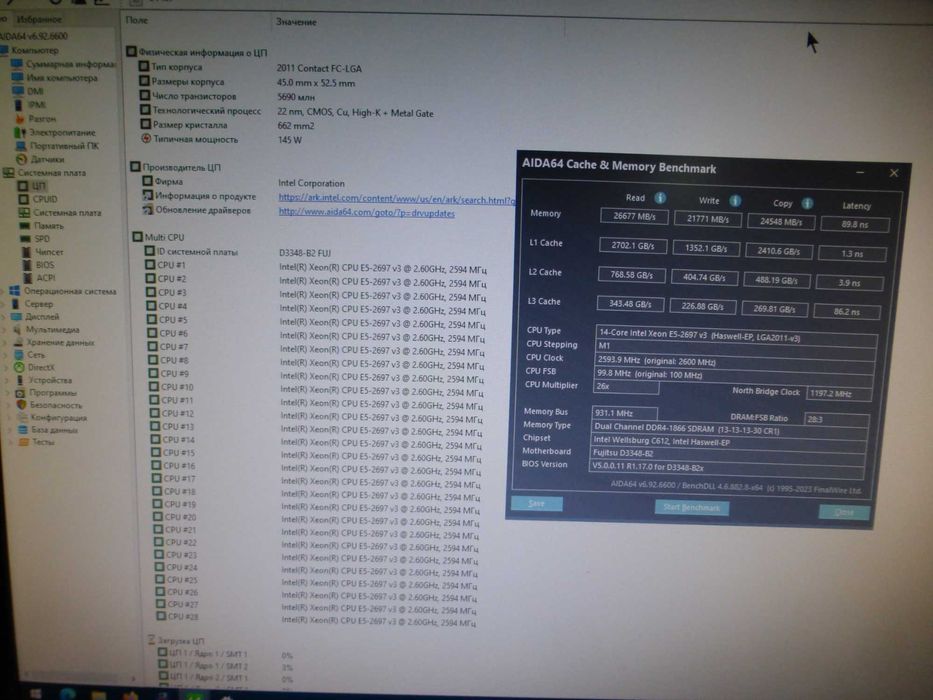
Task: Select the CPU #1 row
Action: 315,267
